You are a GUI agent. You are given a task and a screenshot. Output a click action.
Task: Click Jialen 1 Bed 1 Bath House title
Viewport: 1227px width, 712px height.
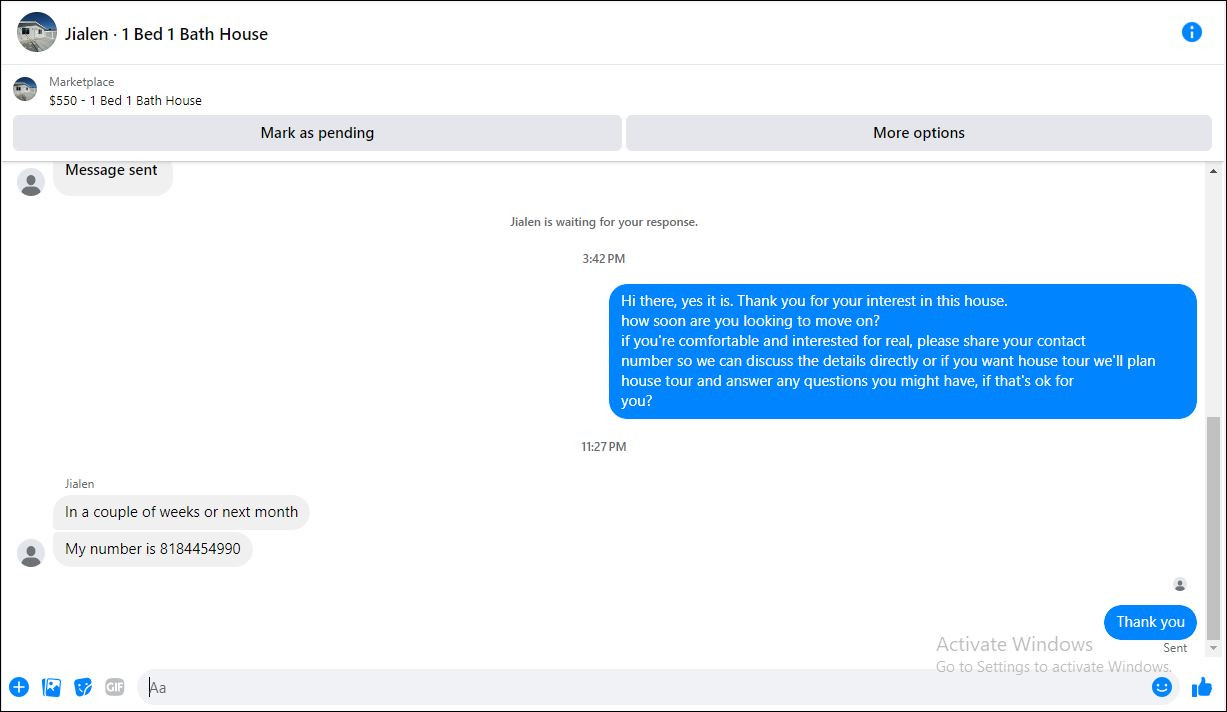(166, 34)
